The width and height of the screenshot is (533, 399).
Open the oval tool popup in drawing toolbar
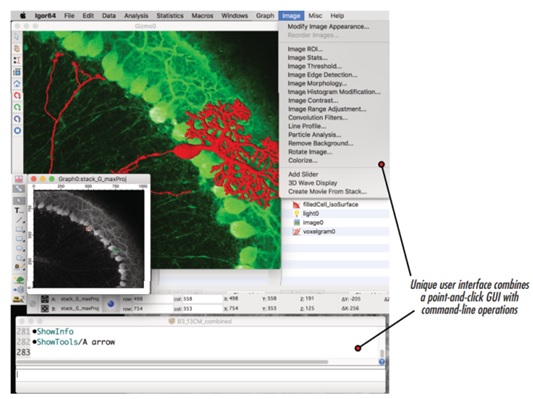(x=19, y=248)
